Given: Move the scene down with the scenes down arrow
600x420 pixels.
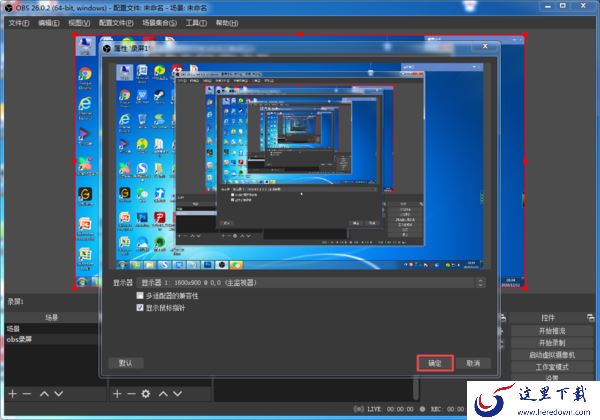Looking at the screenshot, I should click(x=58, y=394).
